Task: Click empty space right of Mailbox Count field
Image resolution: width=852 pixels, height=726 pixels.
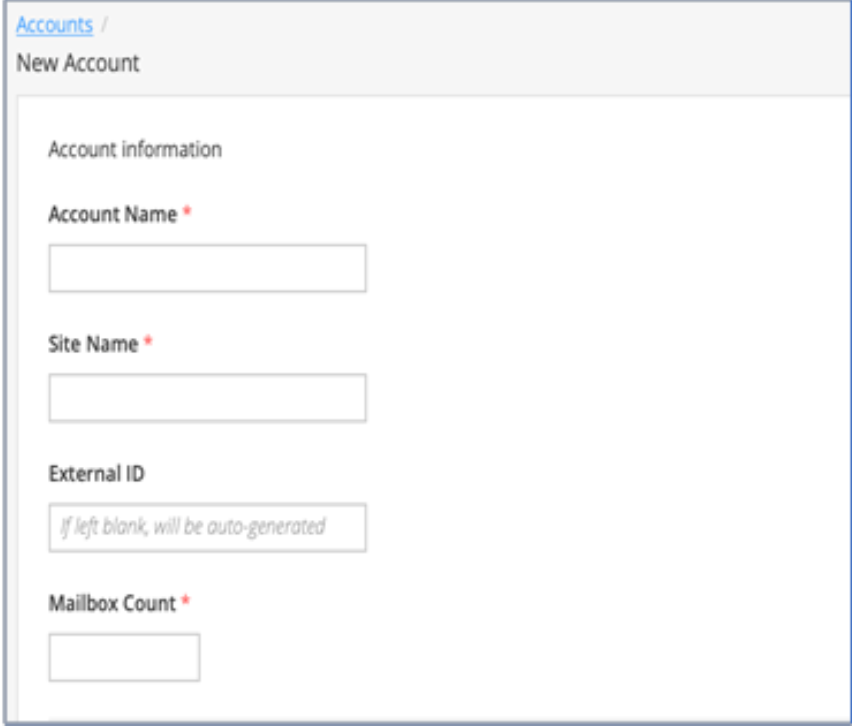Action: point(516,657)
